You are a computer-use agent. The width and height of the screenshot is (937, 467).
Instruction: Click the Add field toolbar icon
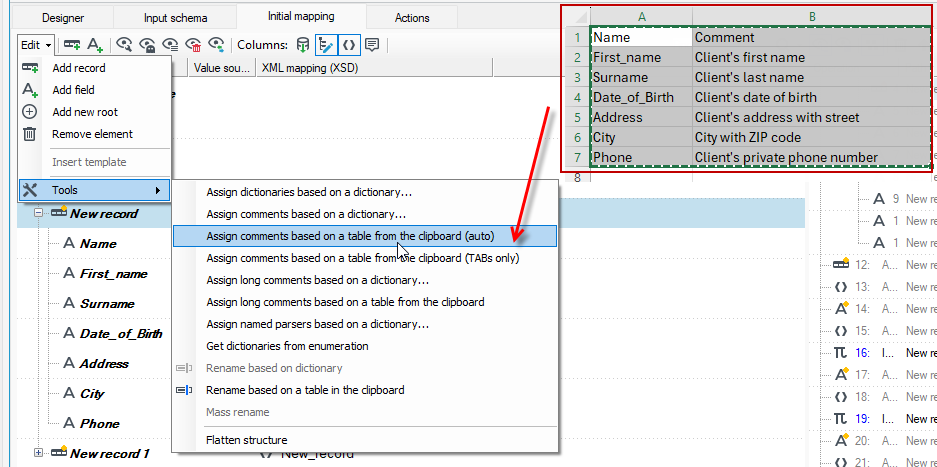point(96,44)
